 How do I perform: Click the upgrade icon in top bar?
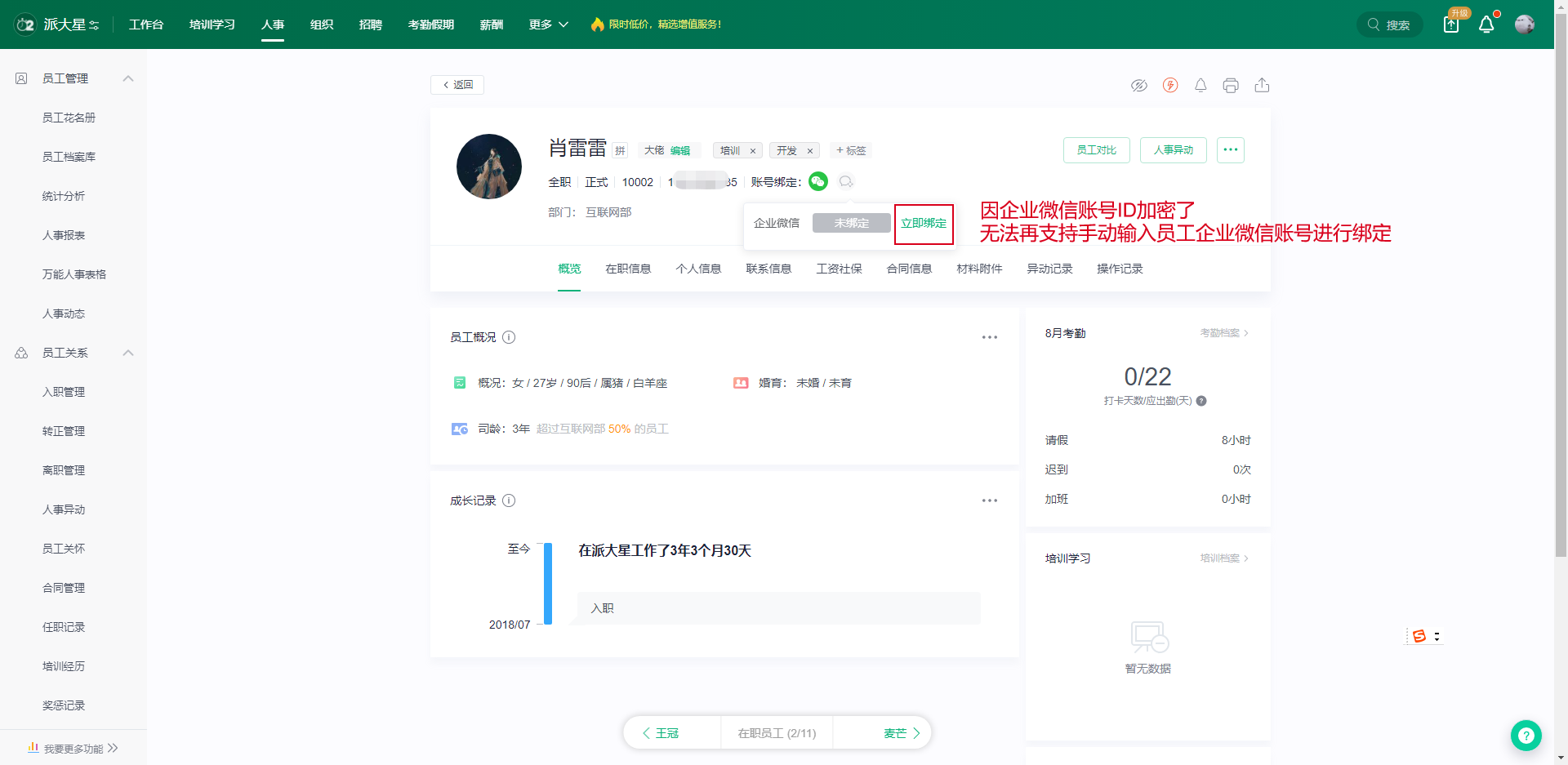point(1451,24)
